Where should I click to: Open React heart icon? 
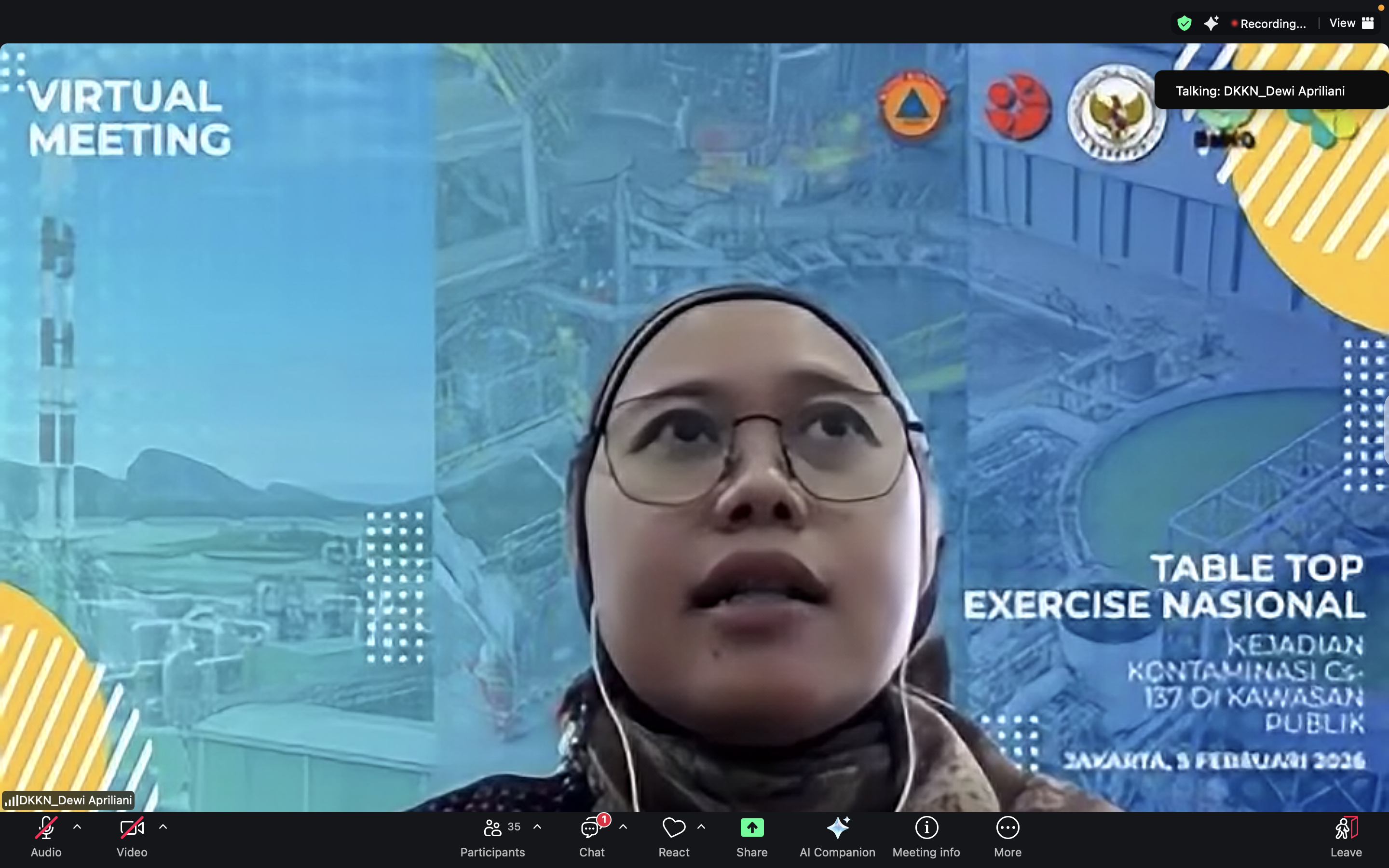[x=673, y=828]
